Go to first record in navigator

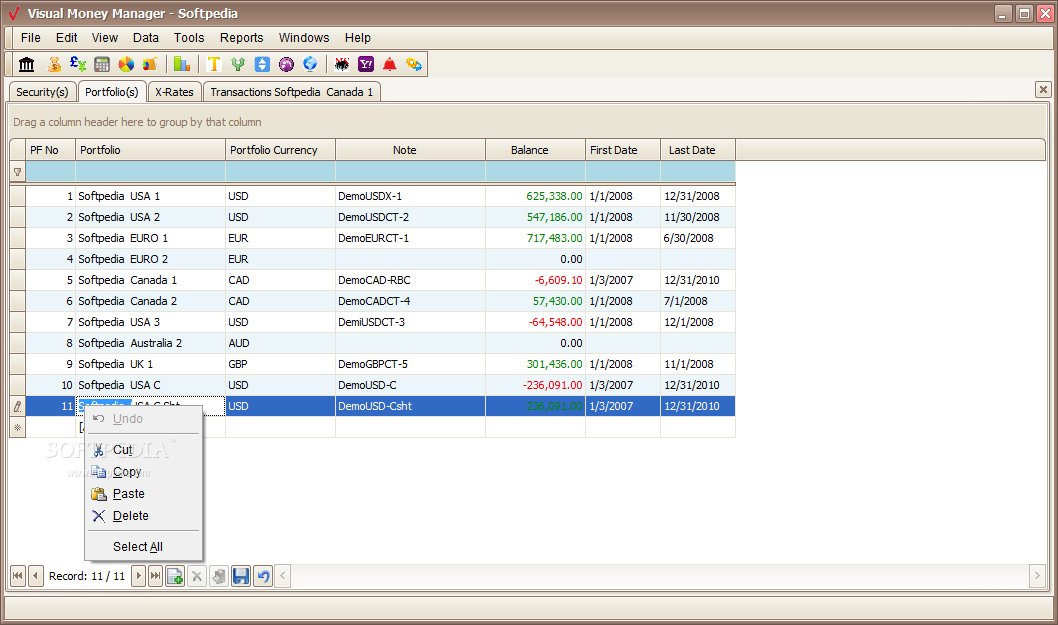tap(18, 576)
